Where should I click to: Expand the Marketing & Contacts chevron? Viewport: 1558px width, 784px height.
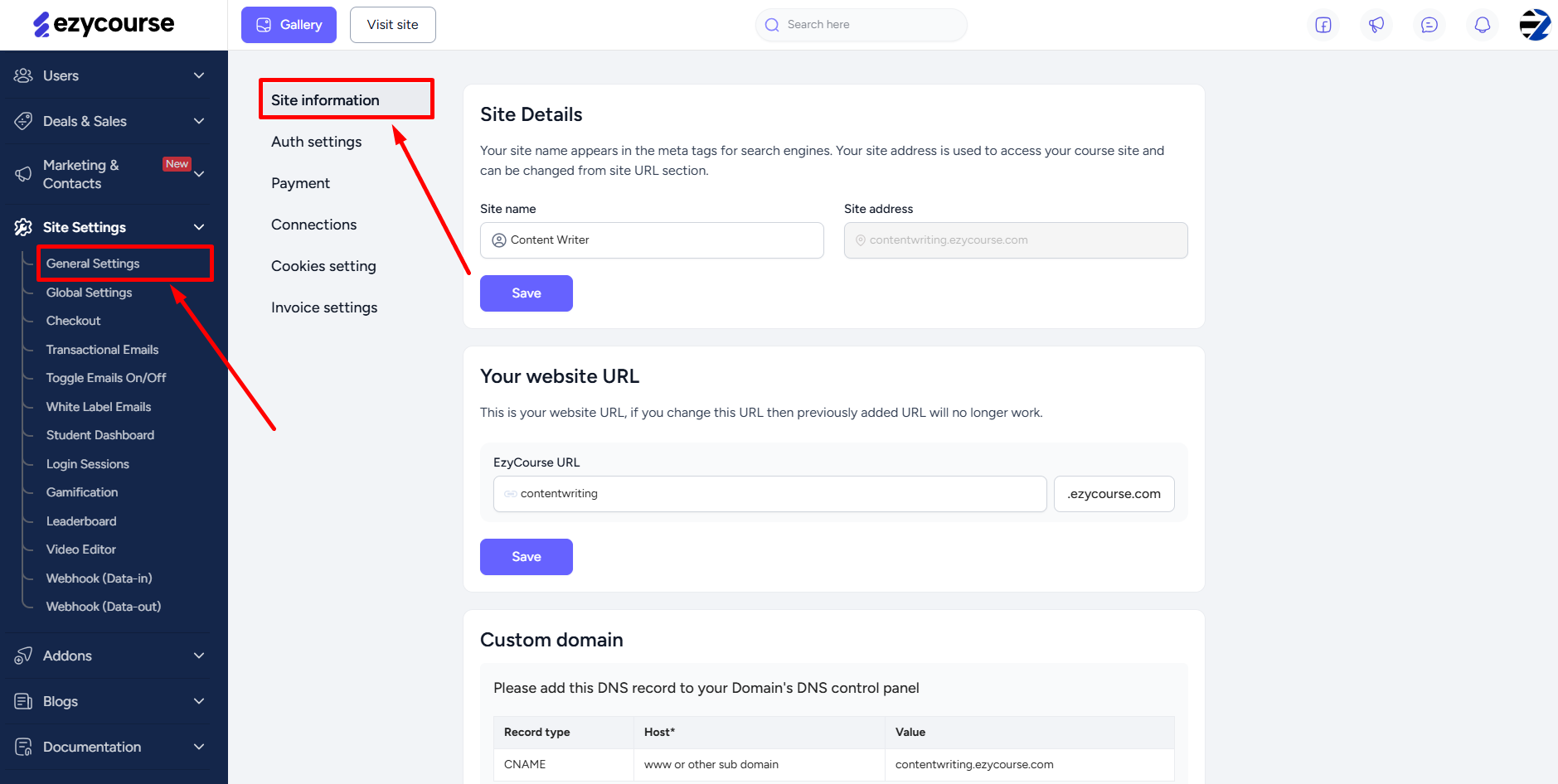click(x=199, y=174)
